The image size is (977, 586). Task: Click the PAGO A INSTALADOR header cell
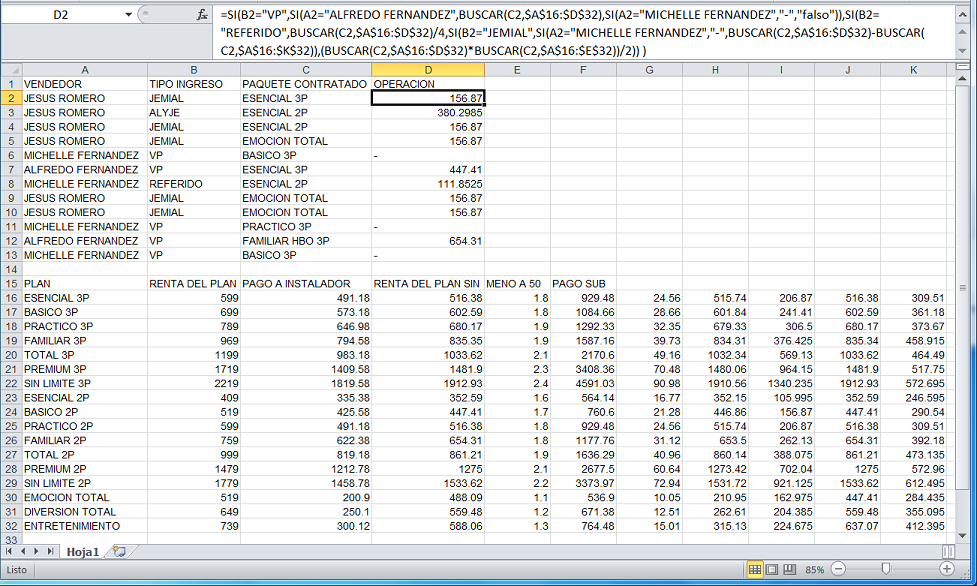(306, 284)
